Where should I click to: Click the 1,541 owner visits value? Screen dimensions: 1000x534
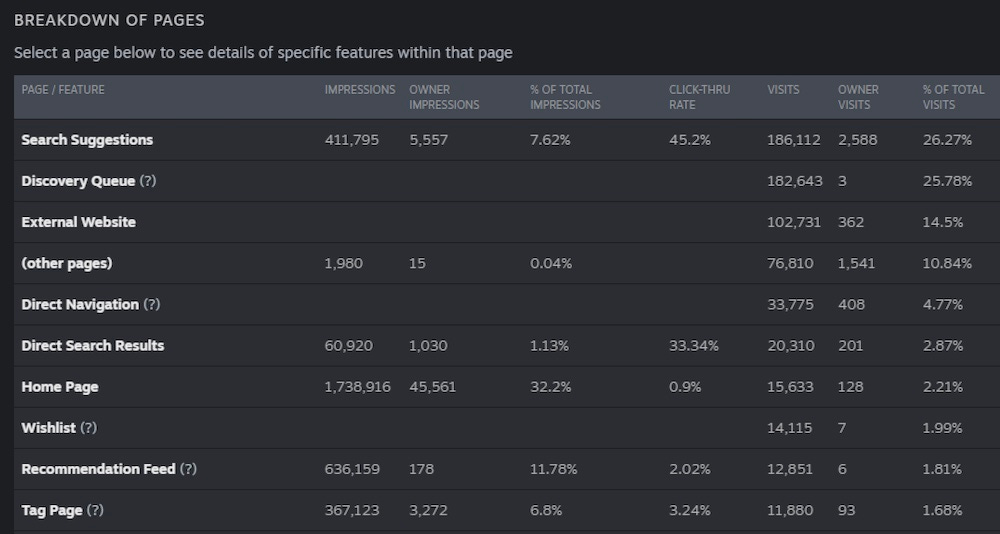click(x=857, y=263)
